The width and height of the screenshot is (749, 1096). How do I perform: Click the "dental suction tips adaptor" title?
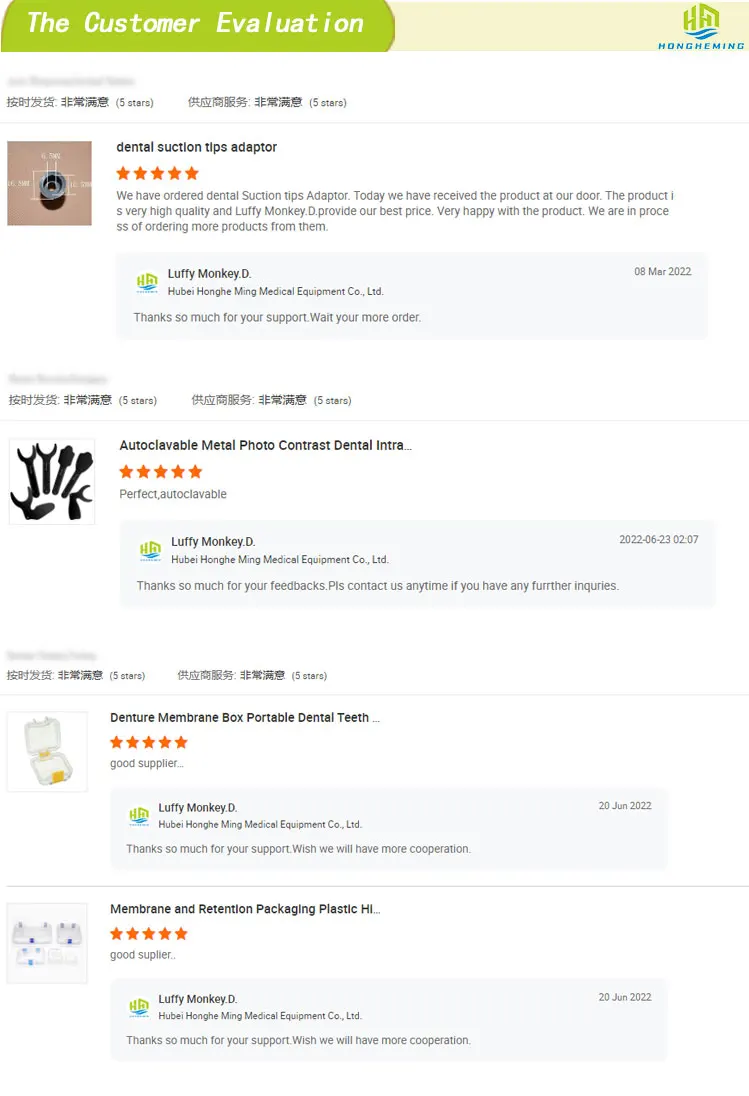pyautogui.click(x=197, y=147)
